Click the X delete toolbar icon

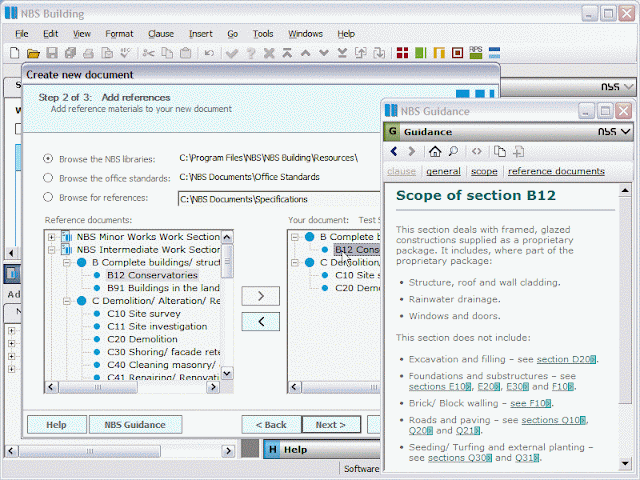(x=269, y=53)
